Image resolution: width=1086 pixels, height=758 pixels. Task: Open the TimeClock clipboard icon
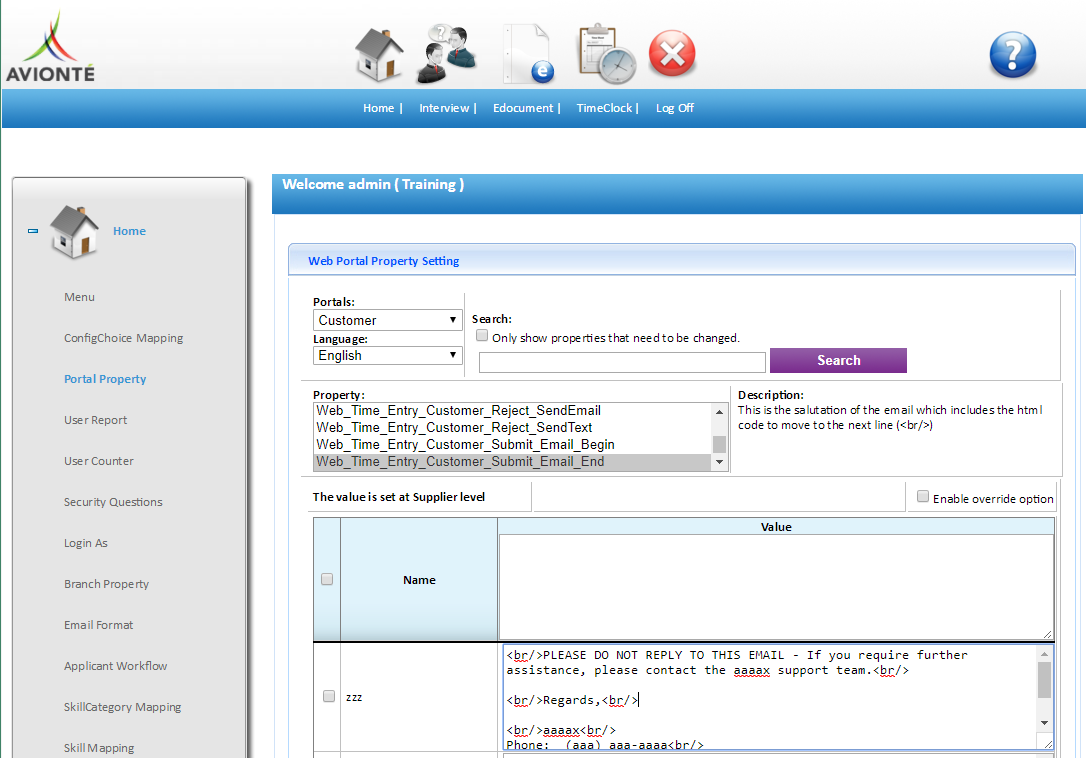(x=606, y=54)
